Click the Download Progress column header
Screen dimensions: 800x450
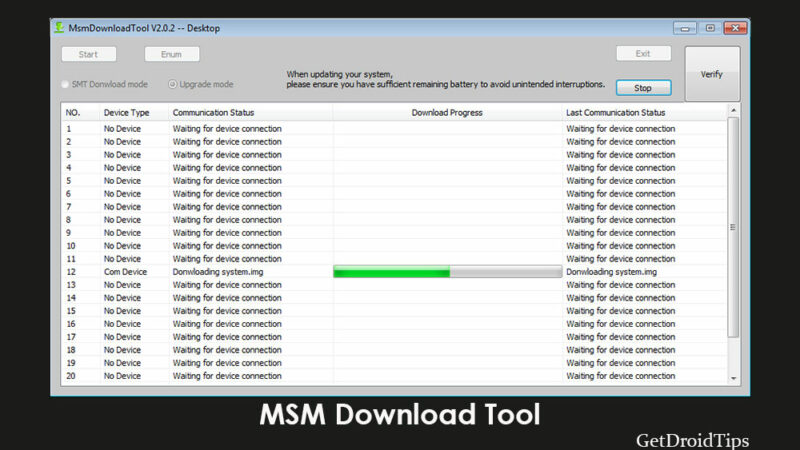click(x=447, y=112)
